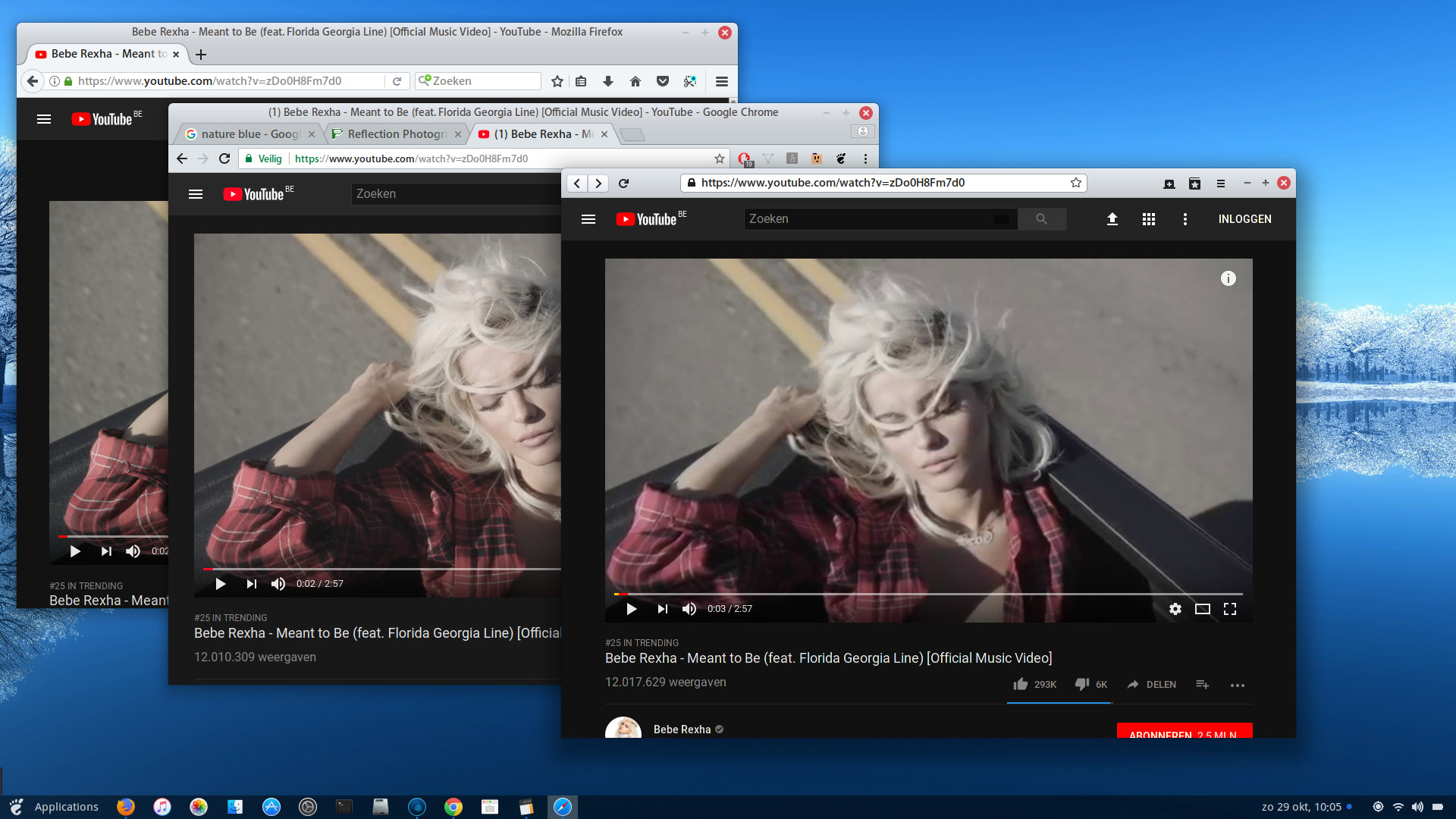The width and height of the screenshot is (1456, 819).
Task: Click the dislike thumbs-down icon
Action: [x=1082, y=683]
